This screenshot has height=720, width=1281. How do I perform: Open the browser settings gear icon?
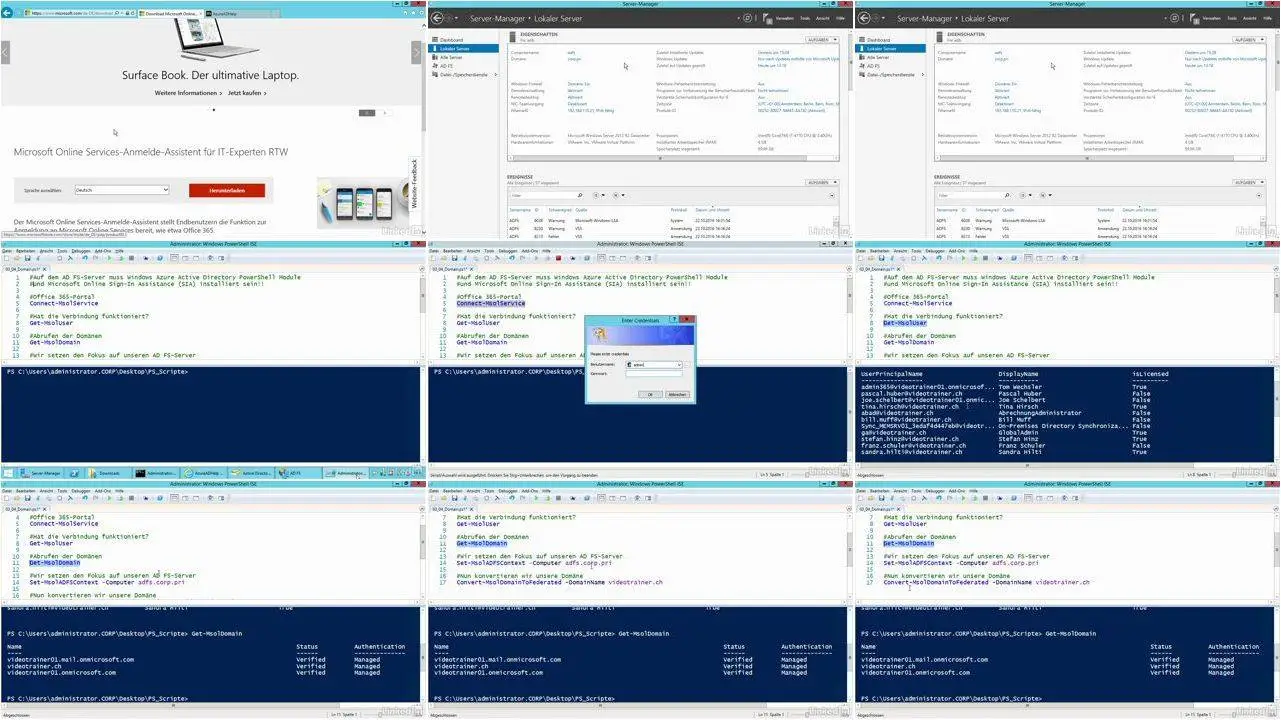(x=421, y=13)
